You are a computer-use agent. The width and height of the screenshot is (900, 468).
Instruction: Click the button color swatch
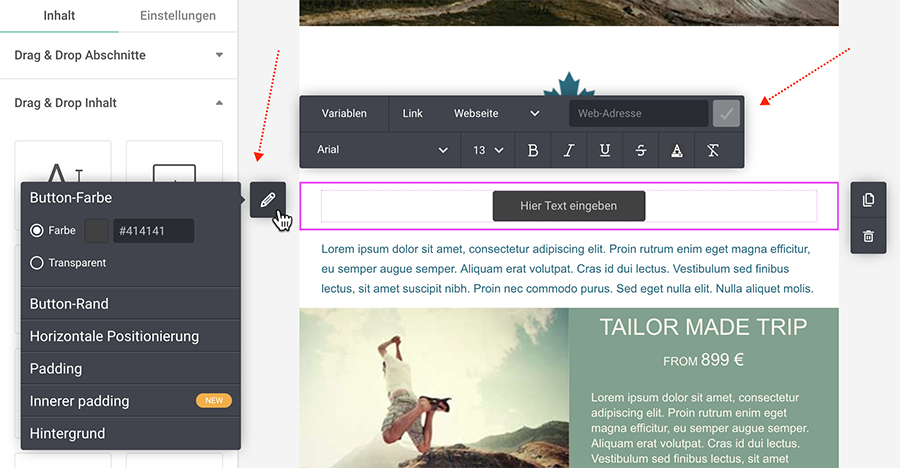point(96,231)
